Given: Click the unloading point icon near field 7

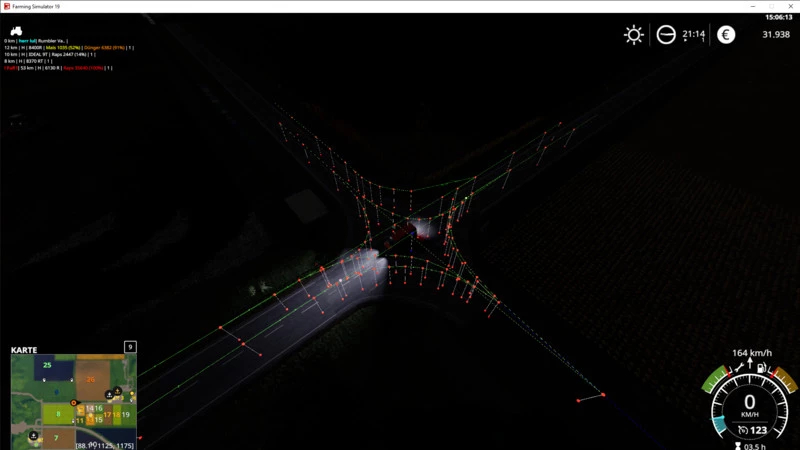Looking at the screenshot, I should [34, 436].
